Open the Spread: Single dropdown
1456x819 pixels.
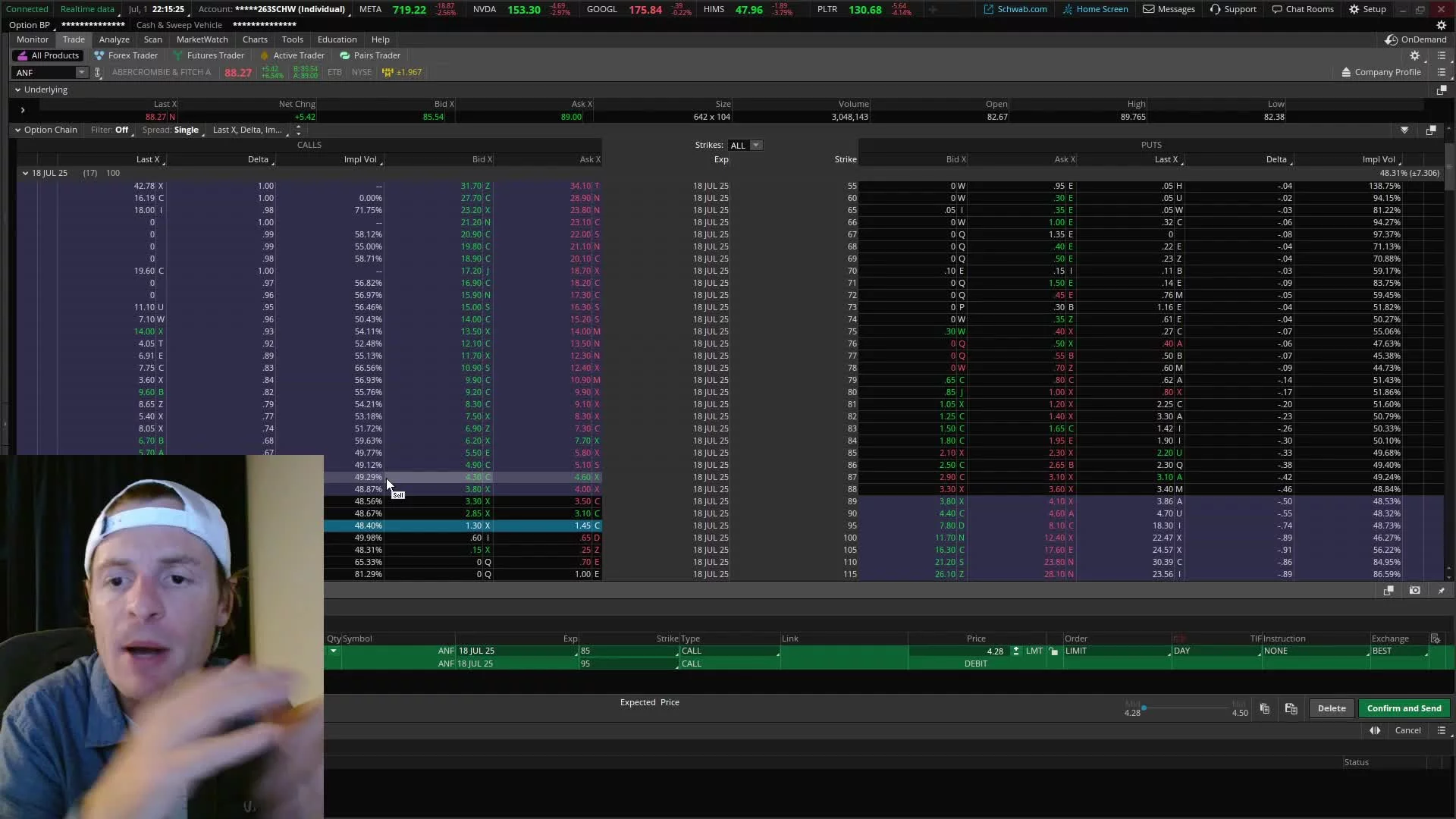172,130
